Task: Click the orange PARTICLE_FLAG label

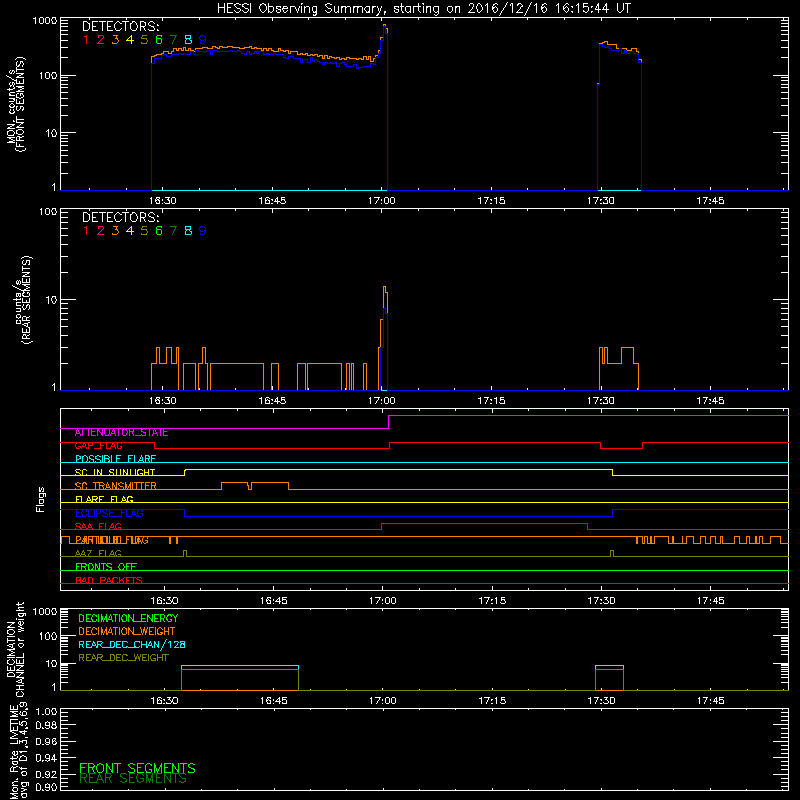Action: pyautogui.click(x=112, y=540)
